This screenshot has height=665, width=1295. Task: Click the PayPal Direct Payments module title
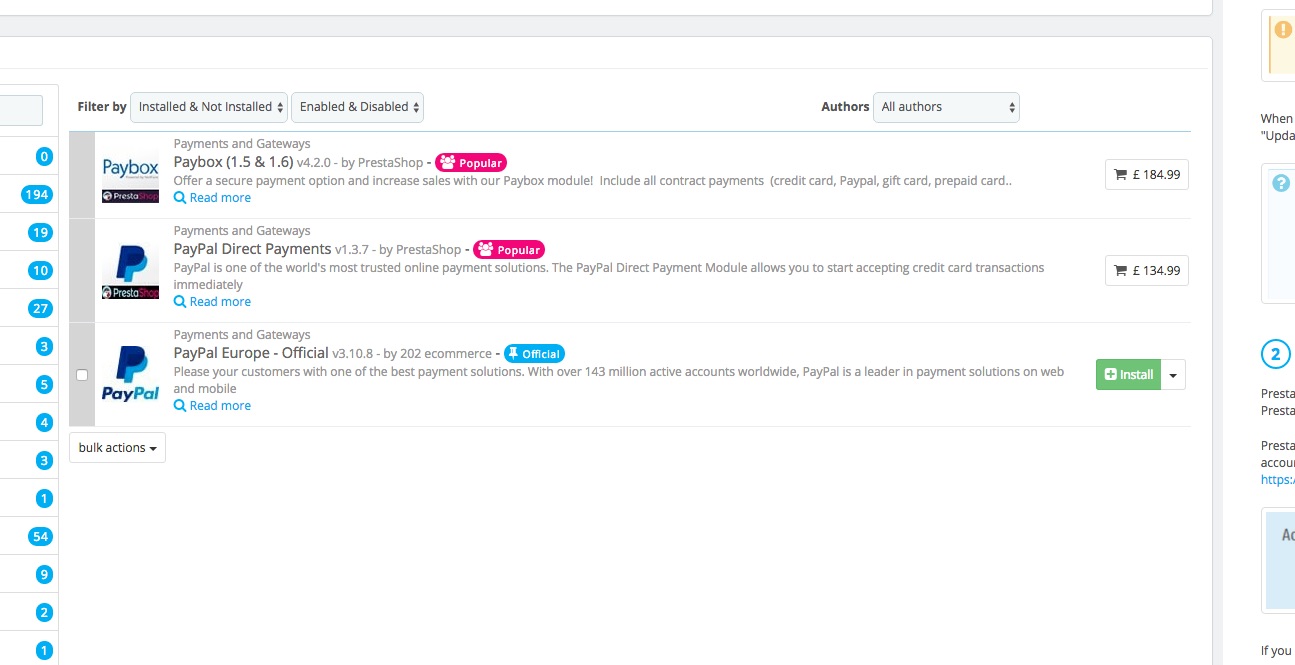click(252, 249)
